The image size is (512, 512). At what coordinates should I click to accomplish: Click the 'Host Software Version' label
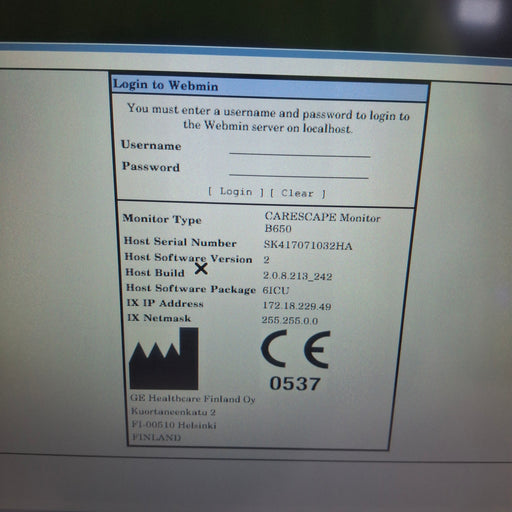click(188, 258)
